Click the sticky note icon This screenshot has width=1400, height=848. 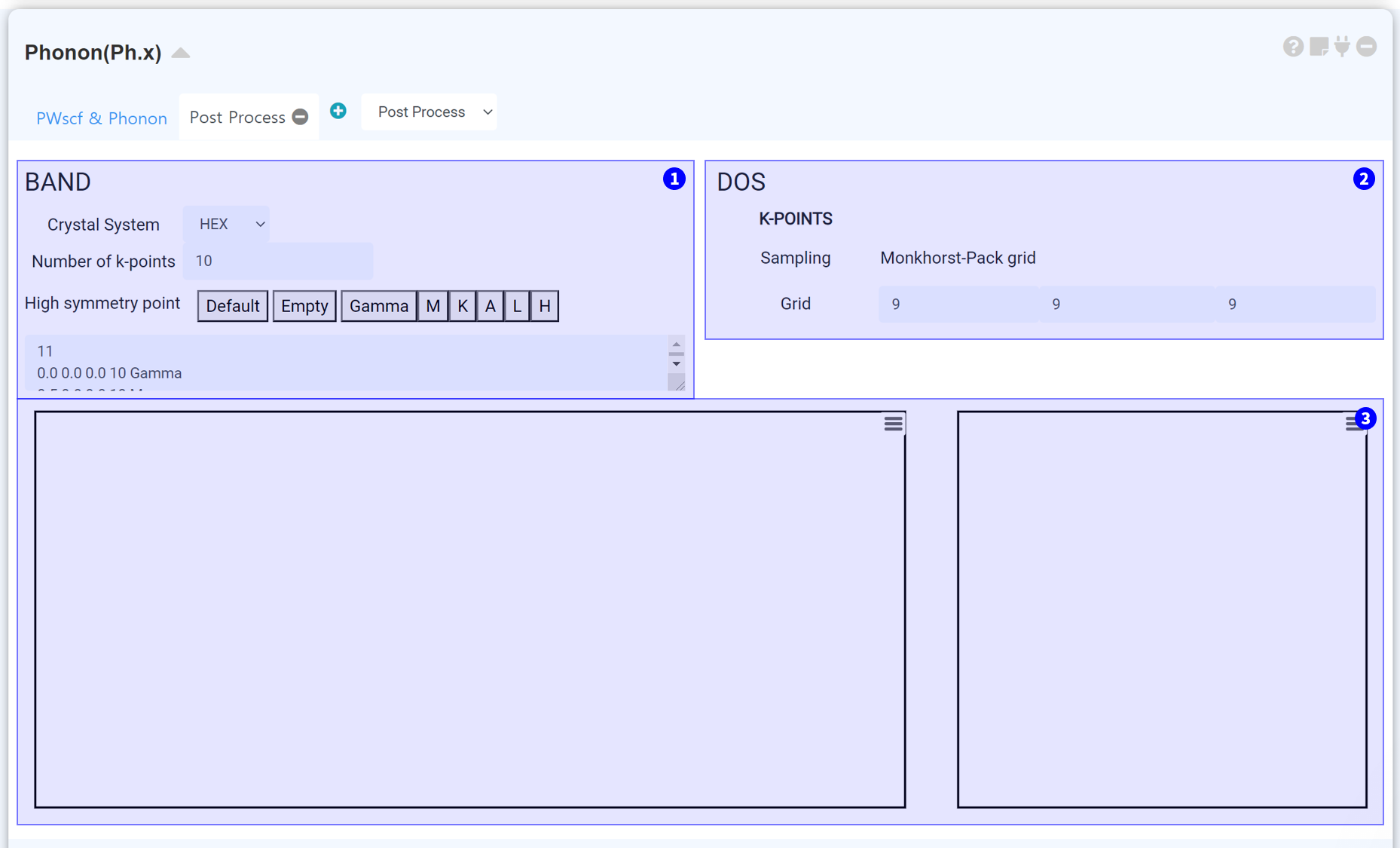pos(1319,47)
